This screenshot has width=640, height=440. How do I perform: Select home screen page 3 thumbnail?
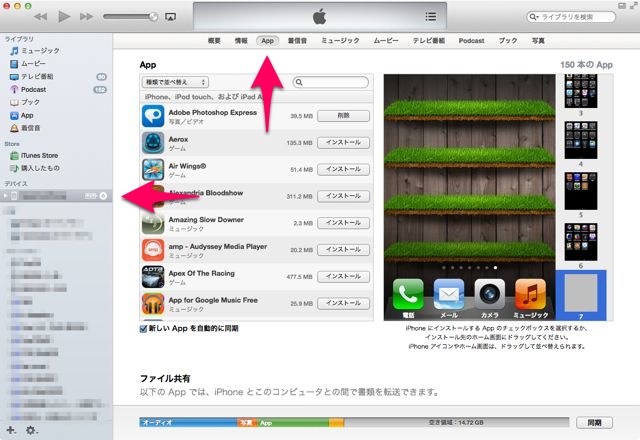581,91
